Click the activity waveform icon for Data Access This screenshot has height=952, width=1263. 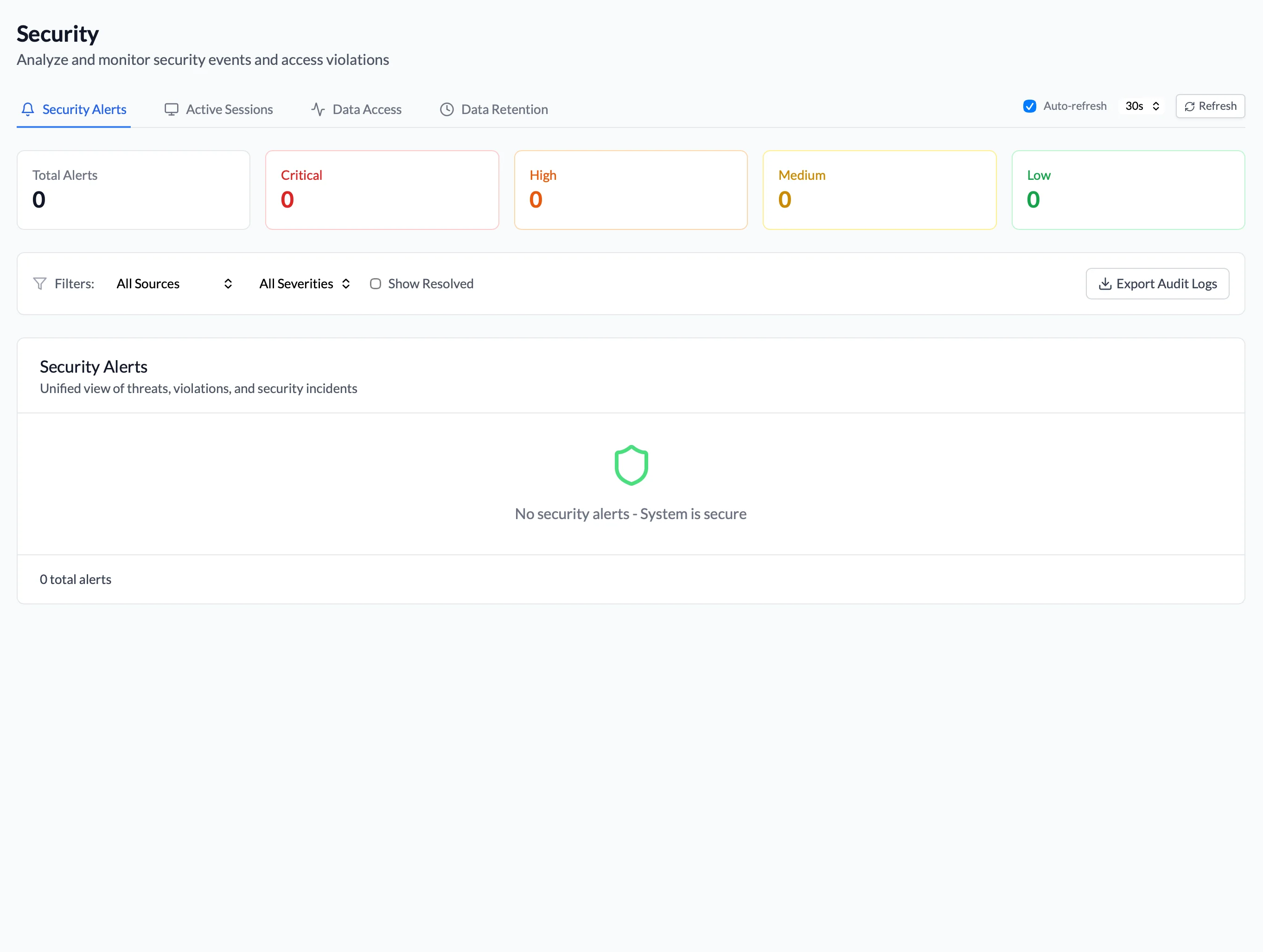pos(318,109)
